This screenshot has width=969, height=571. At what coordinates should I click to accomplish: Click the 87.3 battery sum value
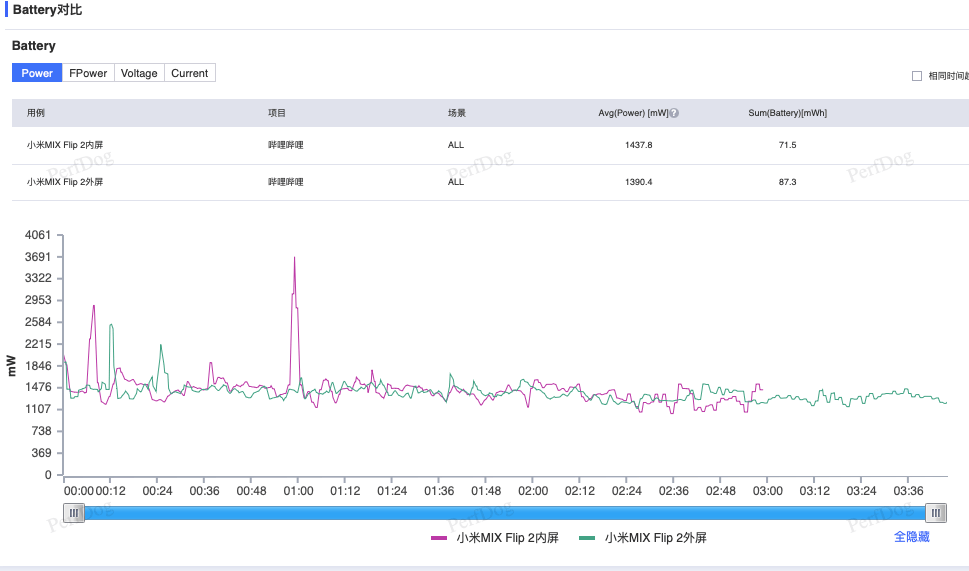(x=787, y=182)
